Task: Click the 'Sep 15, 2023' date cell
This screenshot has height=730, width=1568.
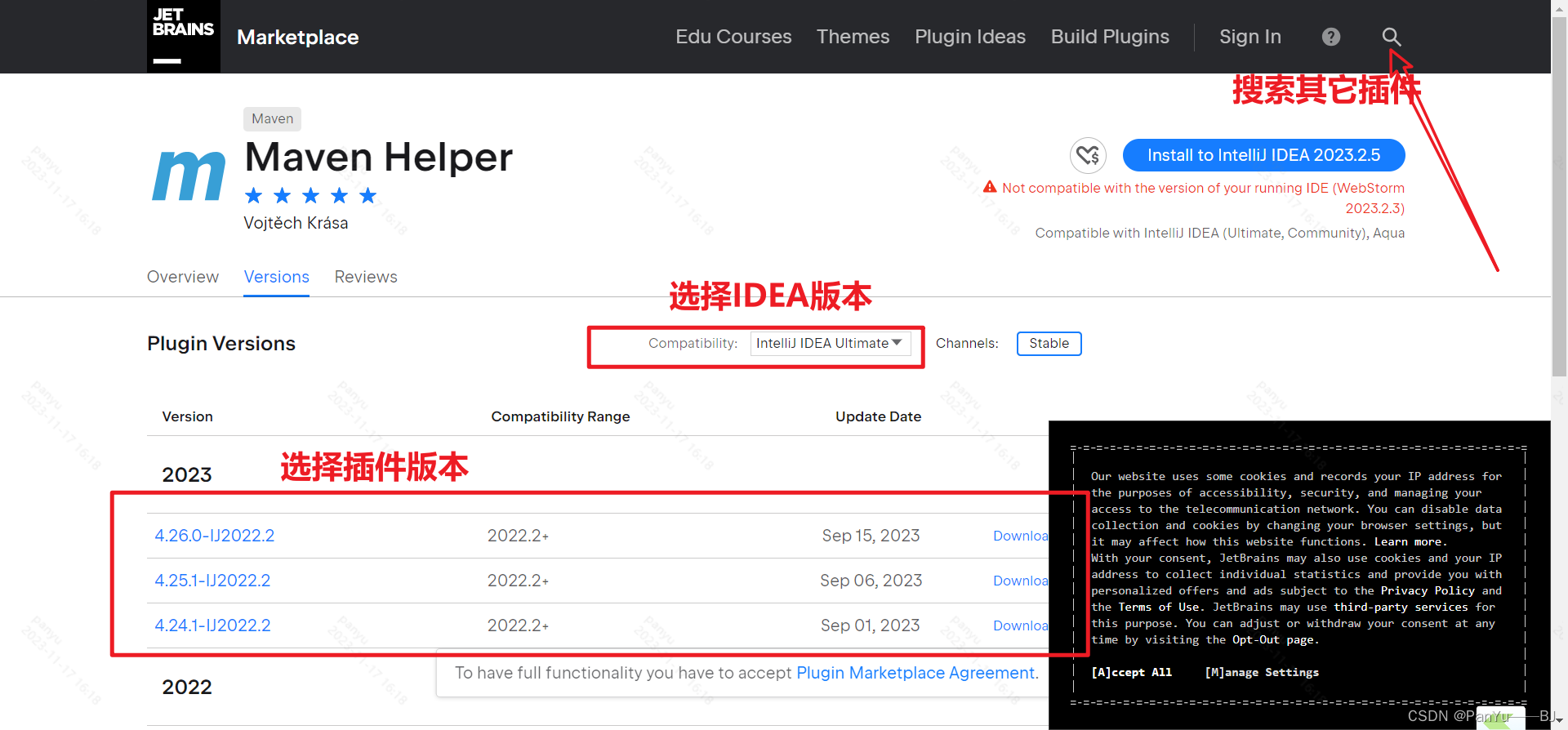Action: tap(871, 536)
